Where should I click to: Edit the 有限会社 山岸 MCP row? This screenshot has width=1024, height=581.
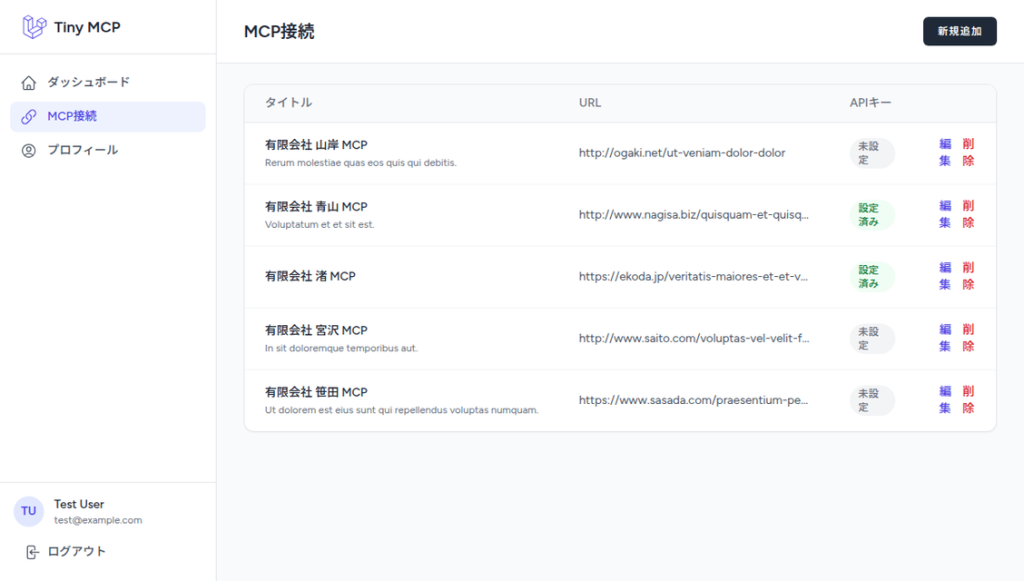(x=945, y=152)
